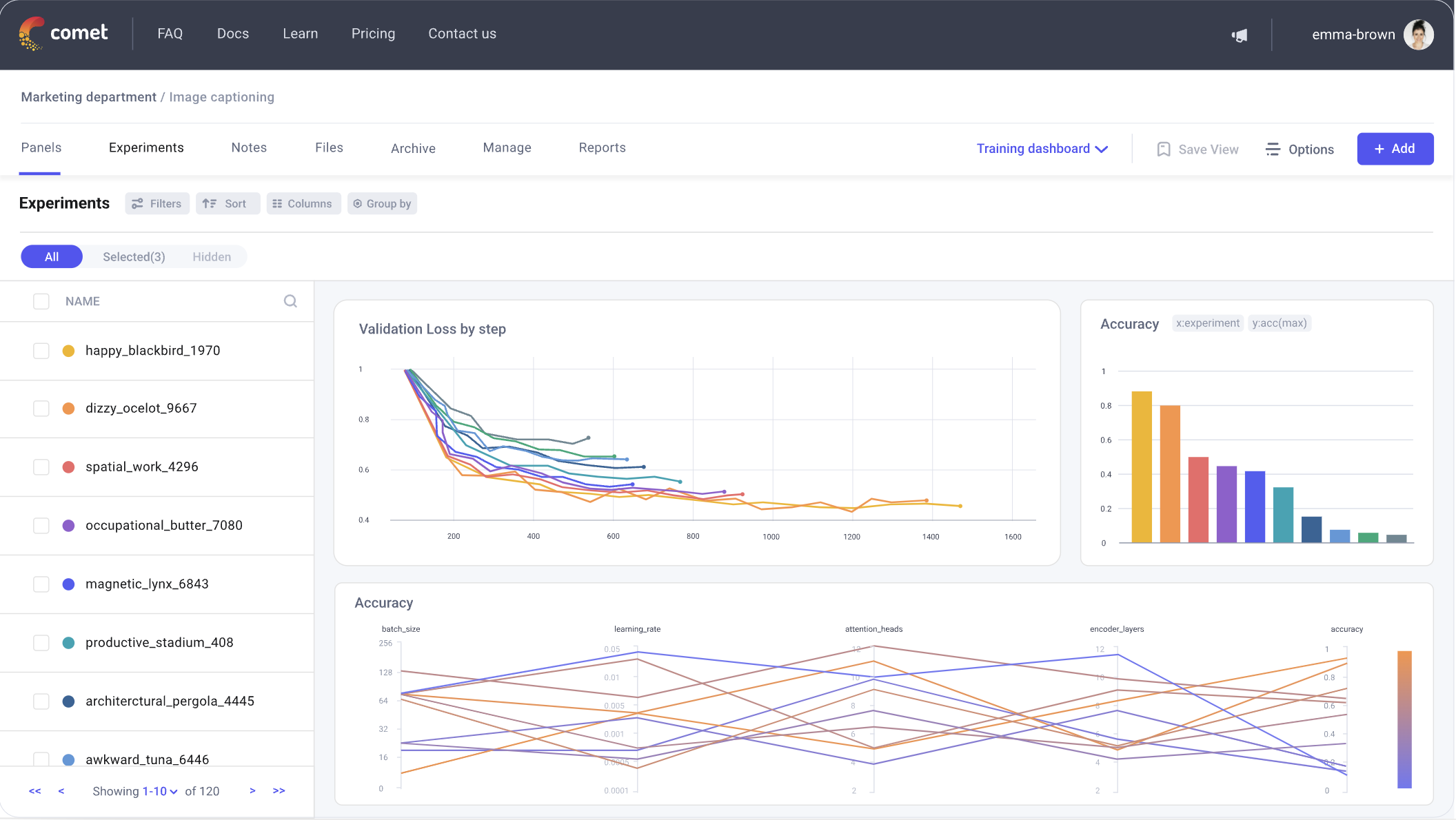Toggle the select-all checkbox beside NAME
This screenshot has height=820, width=1456.
pyautogui.click(x=41, y=301)
